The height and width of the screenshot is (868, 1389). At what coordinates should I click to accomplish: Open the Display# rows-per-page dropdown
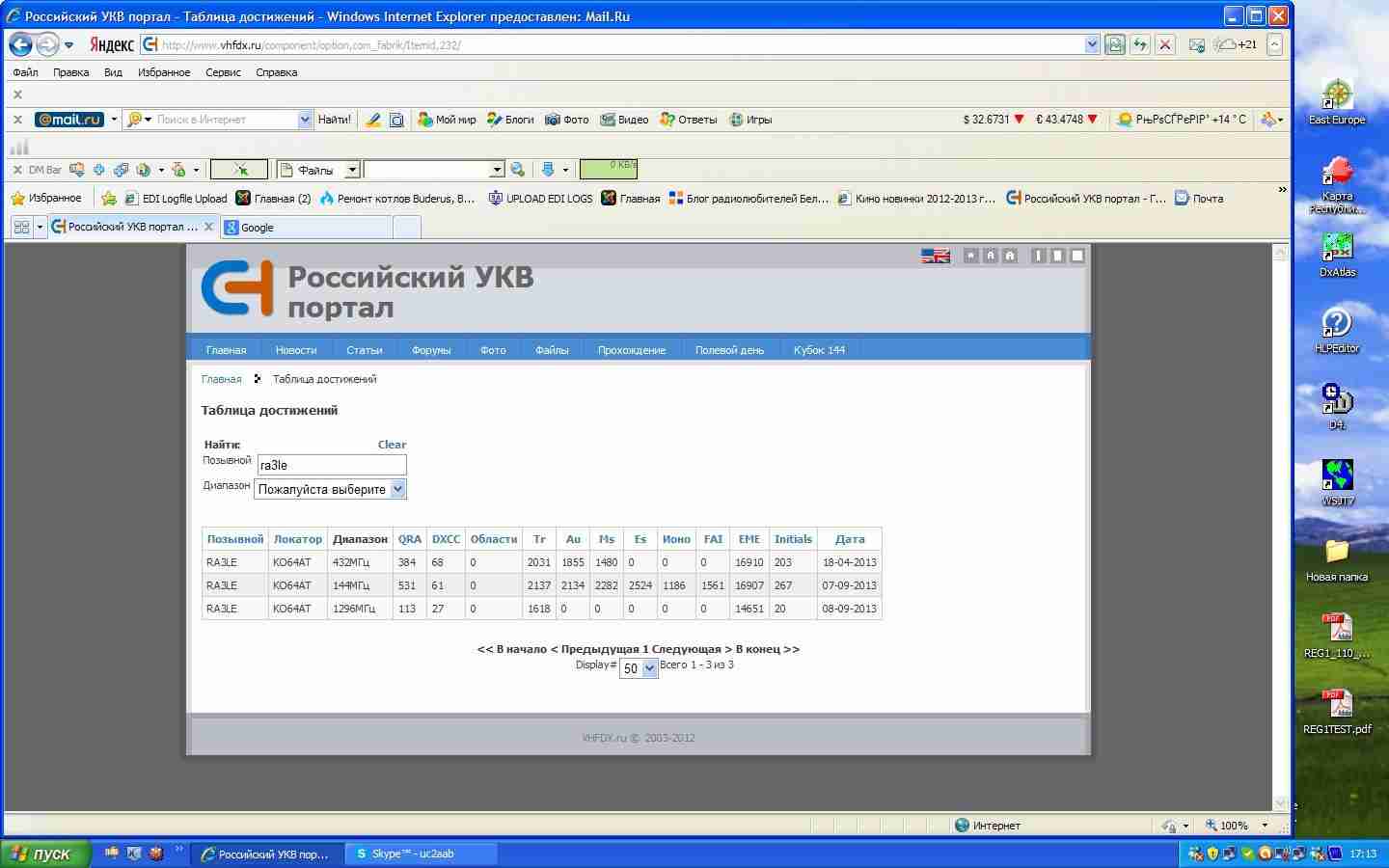tap(649, 668)
